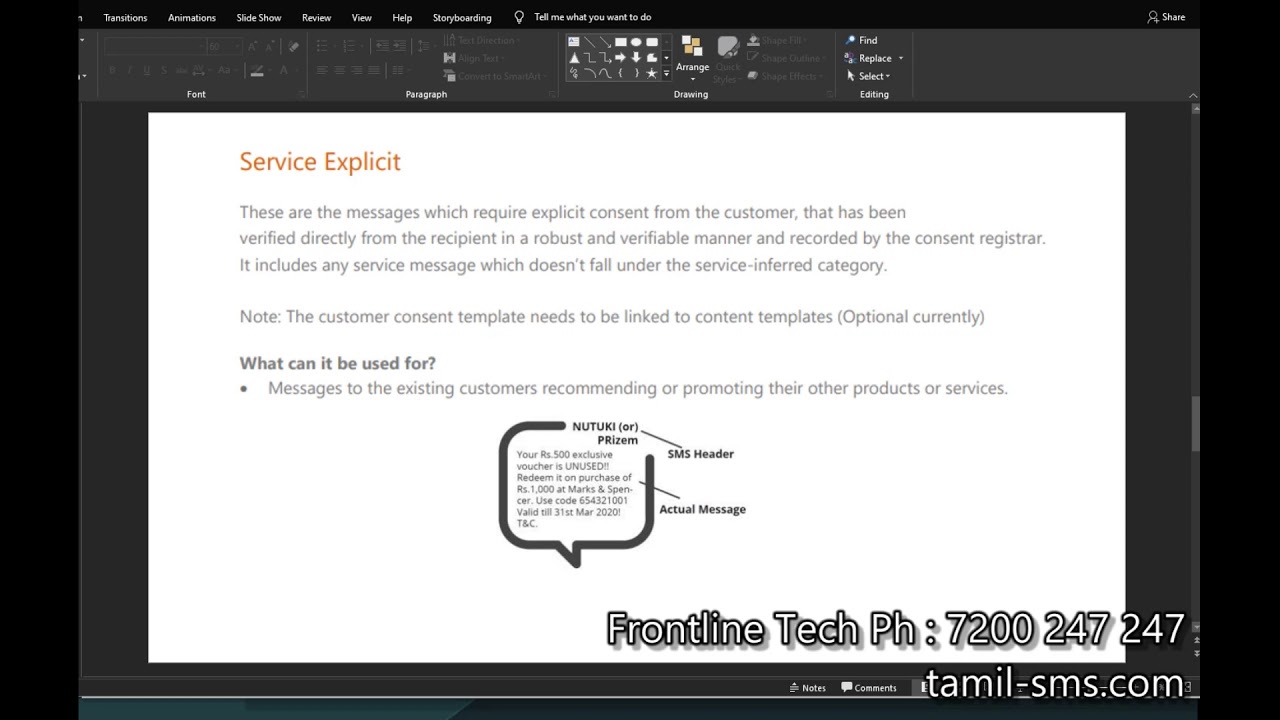Pick the five-point star shape

[x=652, y=74]
